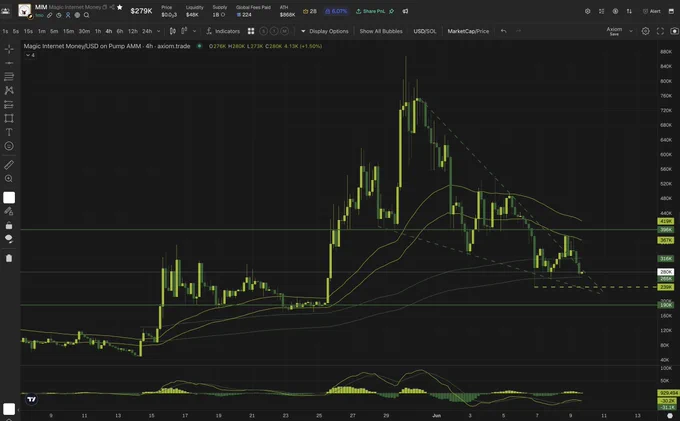The image size is (680, 421).
Task: Toggle hide all drawings eye icon
Action: (9, 239)
